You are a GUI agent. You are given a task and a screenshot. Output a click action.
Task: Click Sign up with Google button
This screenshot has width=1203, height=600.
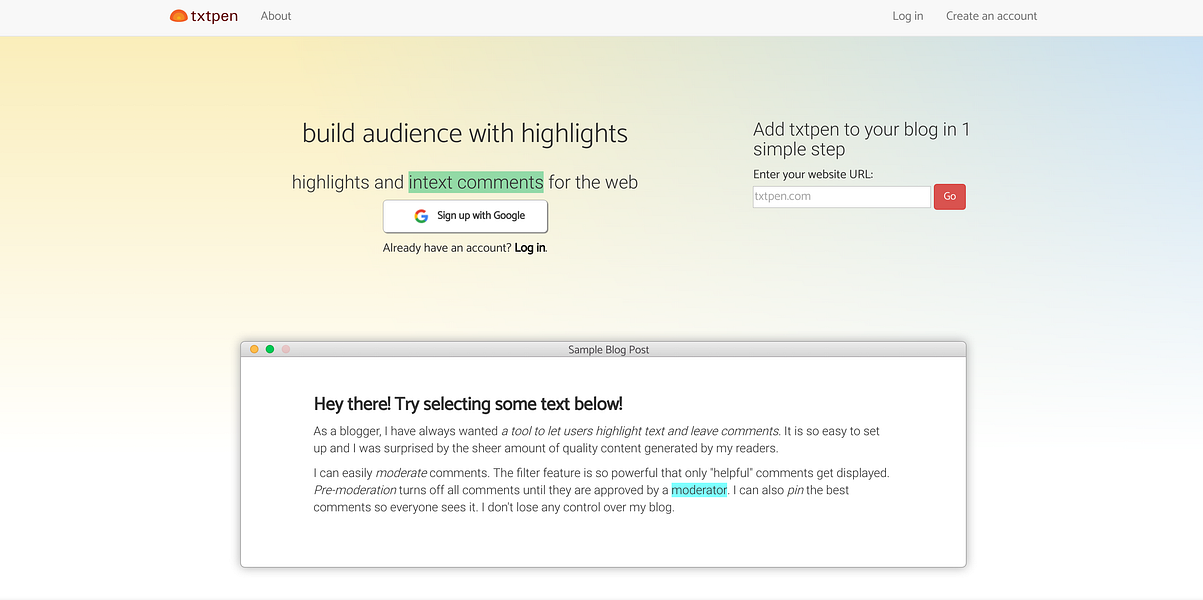click(x=465, y=216)
